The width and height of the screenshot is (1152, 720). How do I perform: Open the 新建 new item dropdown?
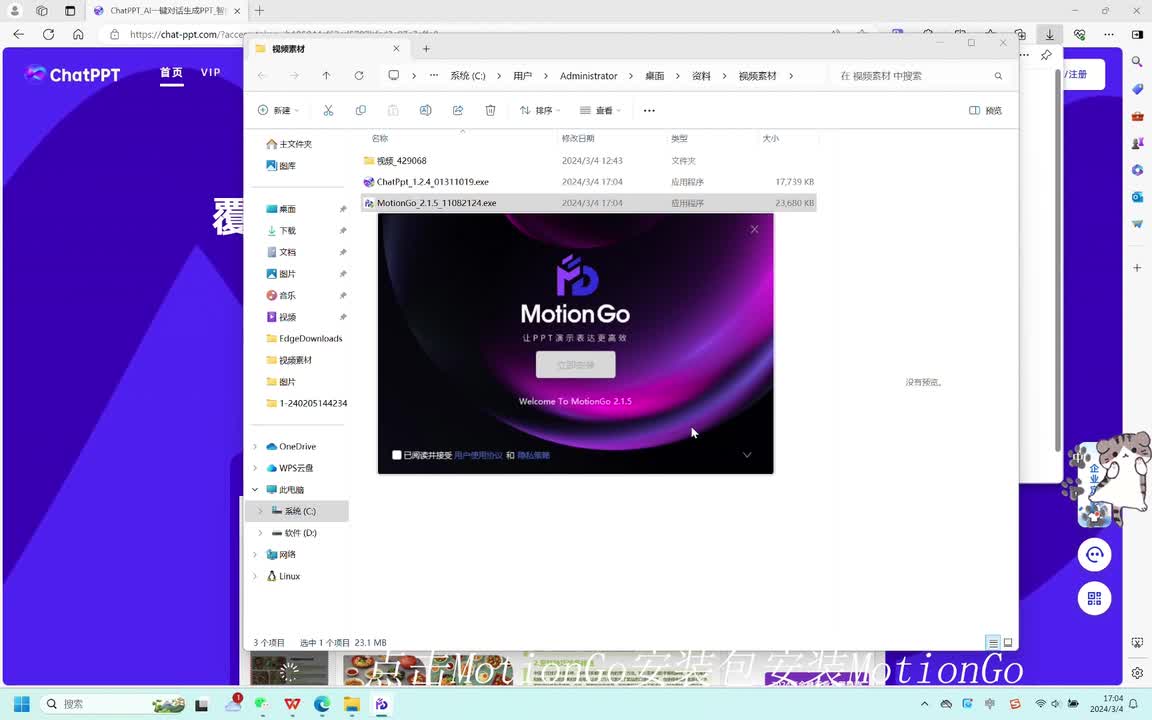[278, 110]
